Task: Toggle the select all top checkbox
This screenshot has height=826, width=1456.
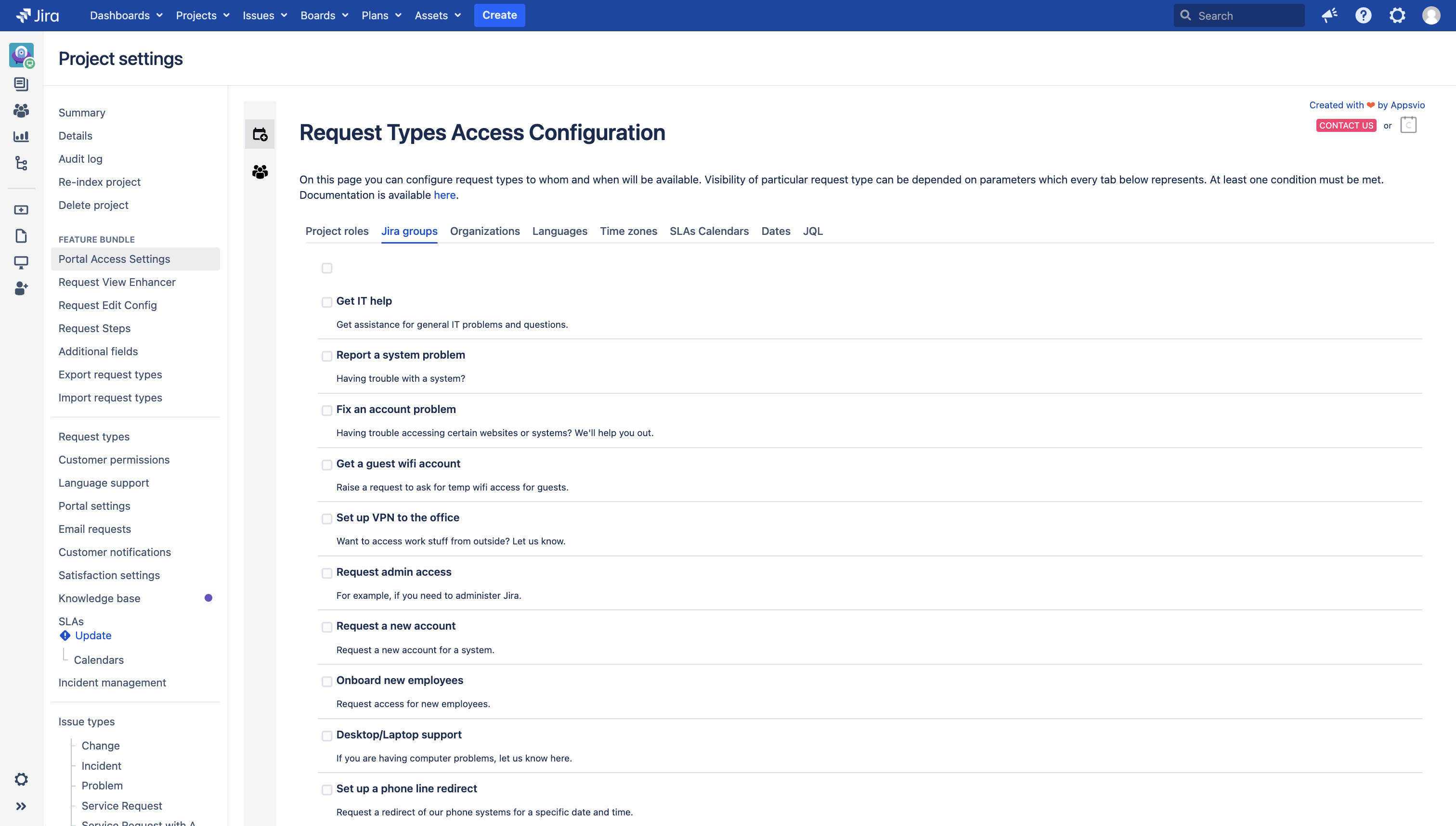Action: [x=327, y=268]
